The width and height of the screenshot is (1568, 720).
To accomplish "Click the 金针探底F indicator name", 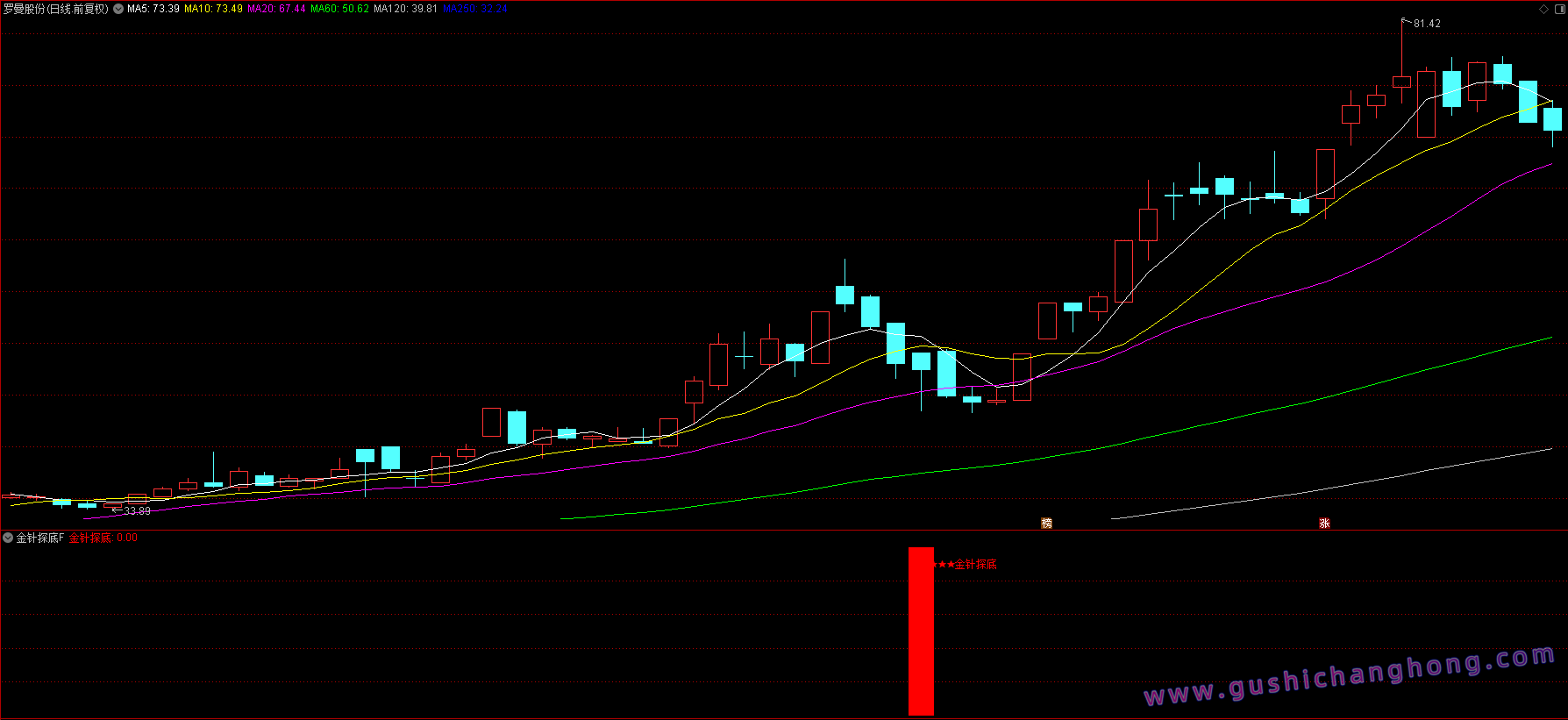I will (40, 538).
